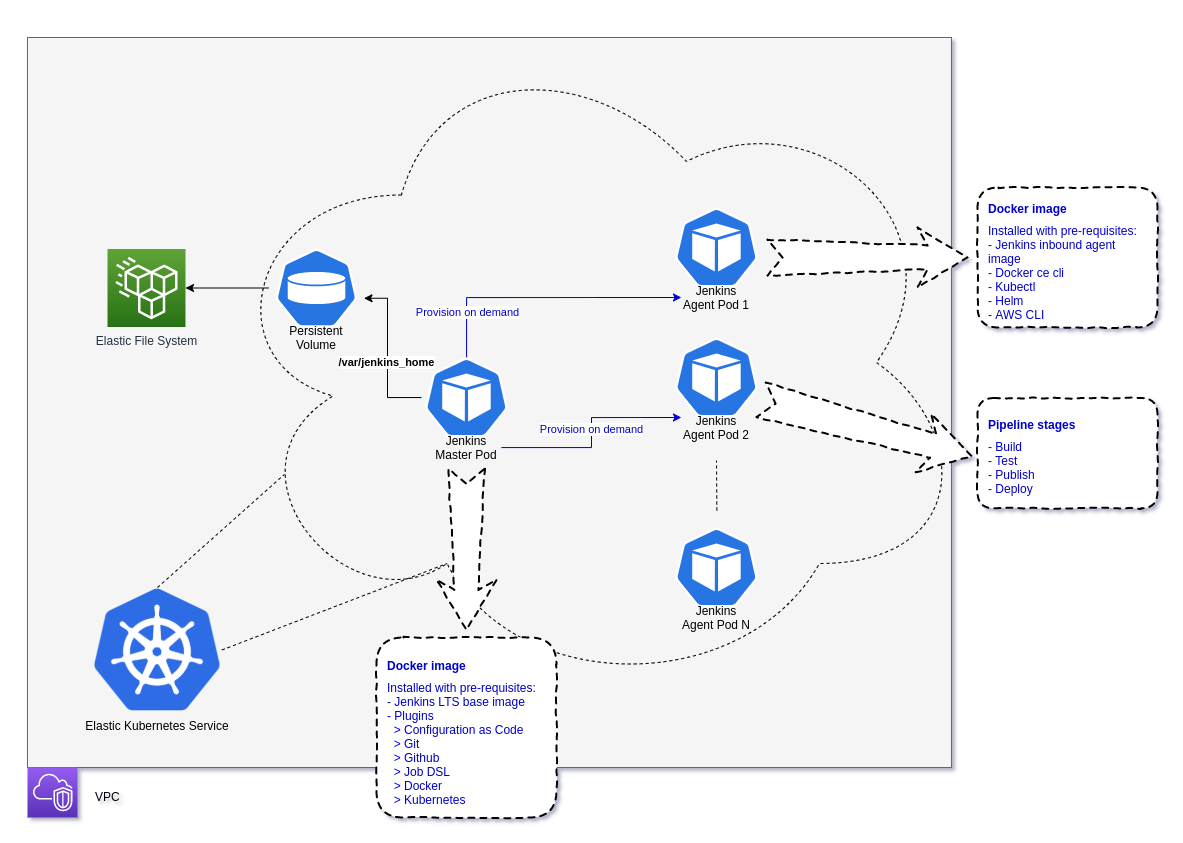The width and height of the screenshot is (1183, 843).
Task: Click the '- AWS CLI' line
Action: pyautogui.click(x=1016, y=315)
